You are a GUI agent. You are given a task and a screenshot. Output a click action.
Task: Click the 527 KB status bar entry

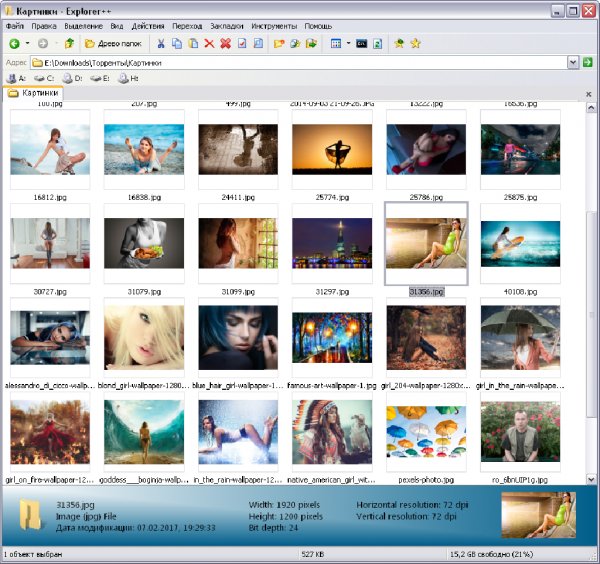click(x=313, y=554)
